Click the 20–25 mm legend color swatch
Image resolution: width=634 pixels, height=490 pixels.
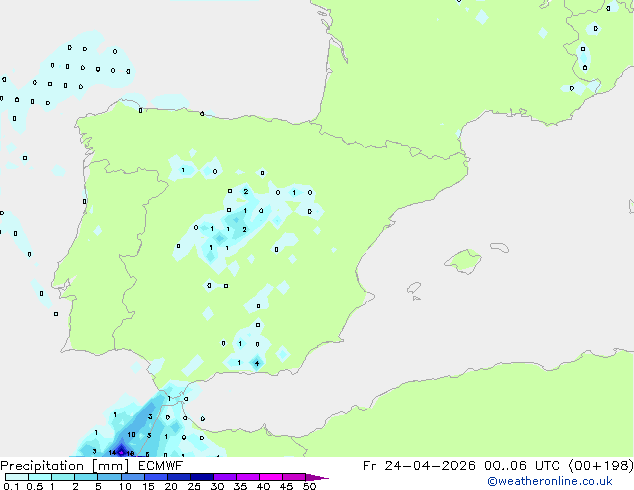[x=178, y=477]
